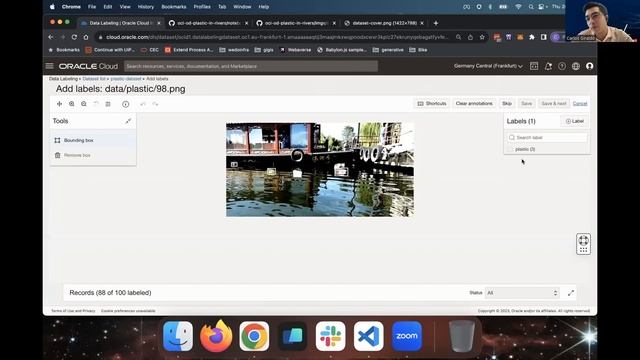Click the 98.png image canvas
Image resolution: width=640 pixels, height=360 pixels.
(320, 169)
